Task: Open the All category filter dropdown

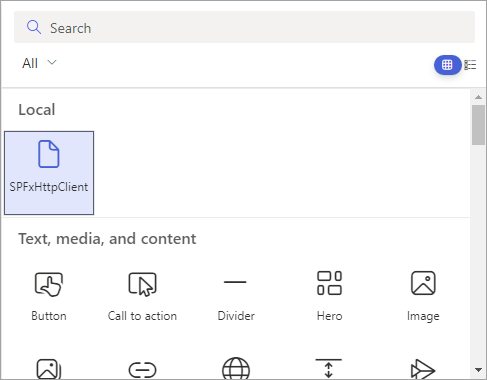Action: pos(39,63)
